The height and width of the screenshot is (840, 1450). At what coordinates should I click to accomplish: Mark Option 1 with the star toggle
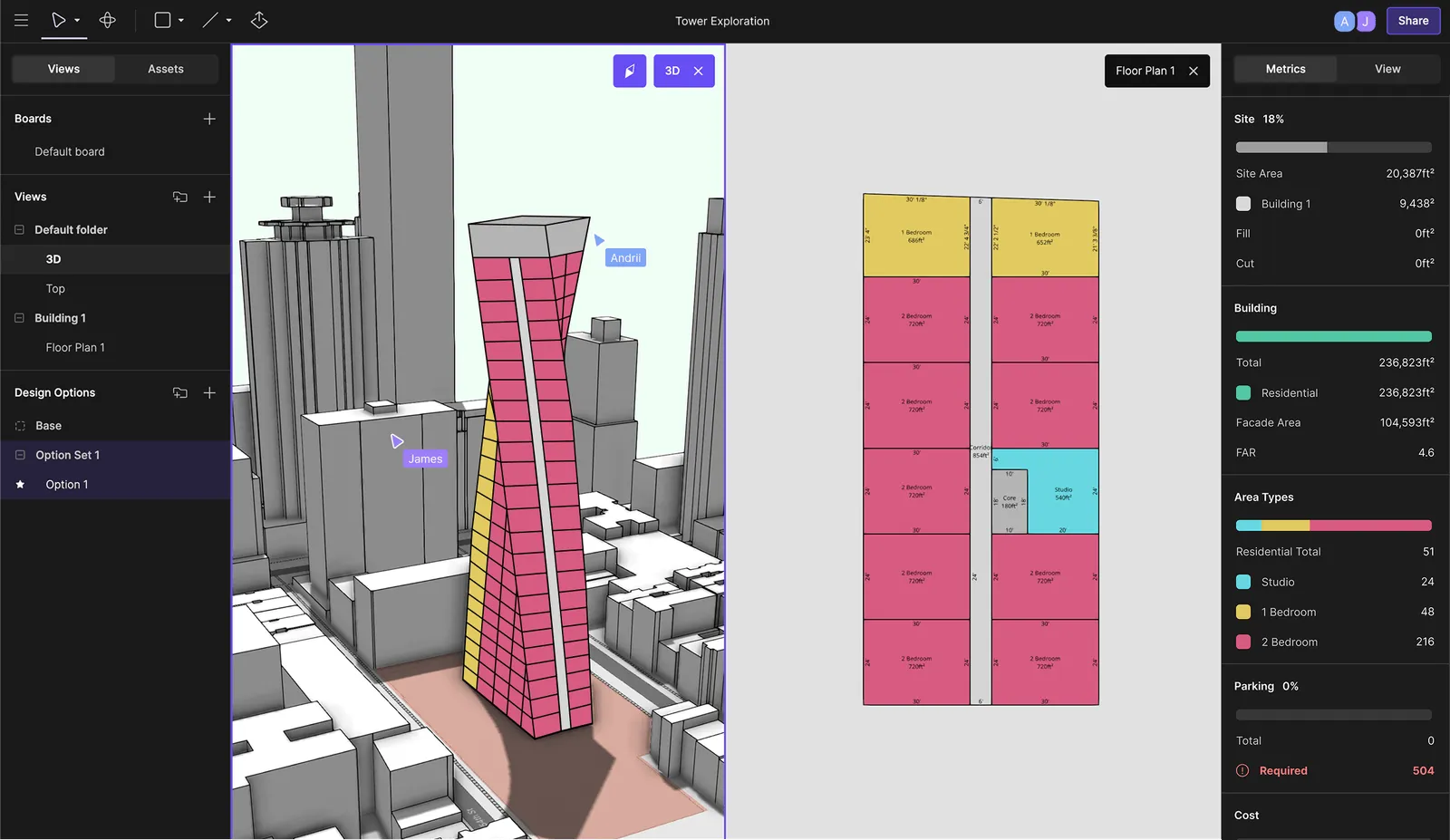(x=20, y=485)
